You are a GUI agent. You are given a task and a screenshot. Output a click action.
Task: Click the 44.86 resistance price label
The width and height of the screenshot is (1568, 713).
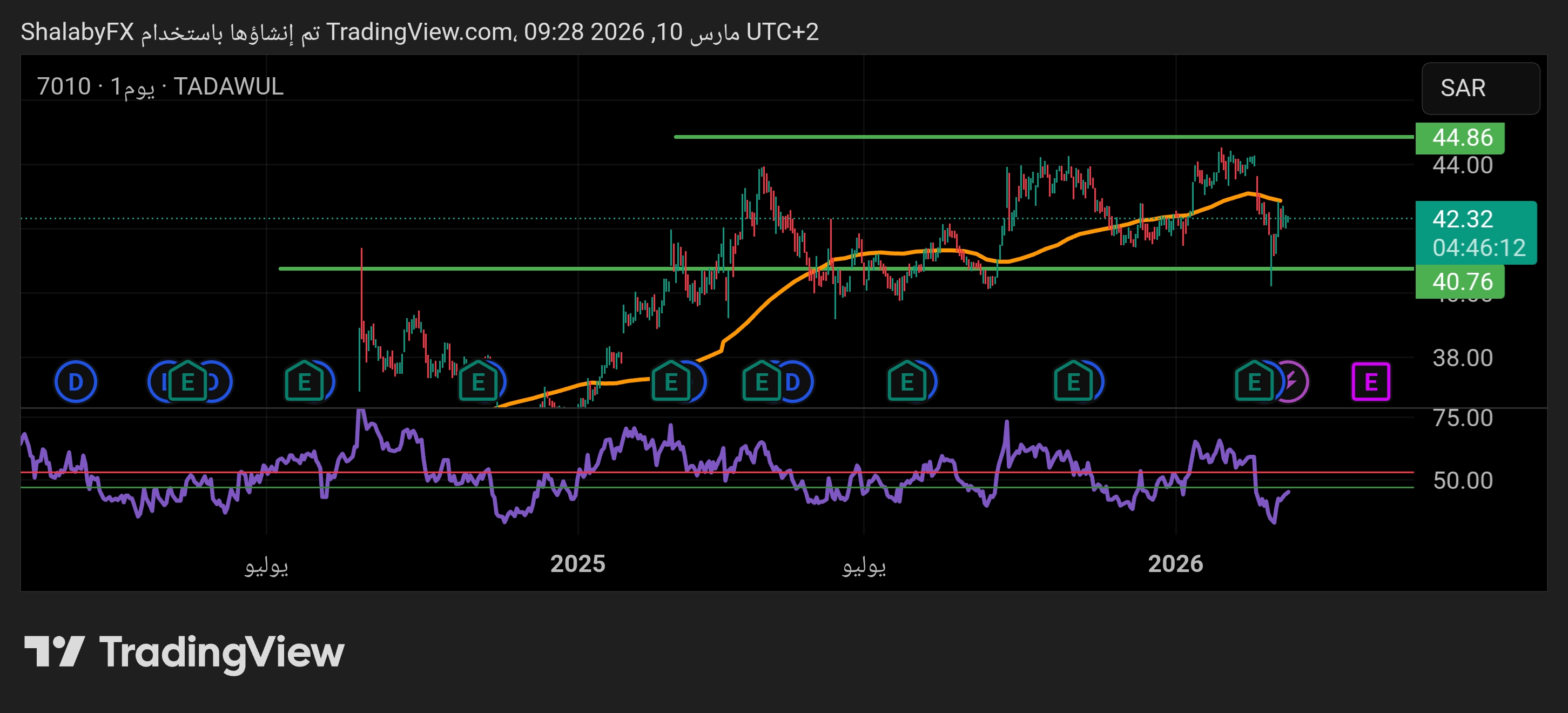coord(1459,138)
